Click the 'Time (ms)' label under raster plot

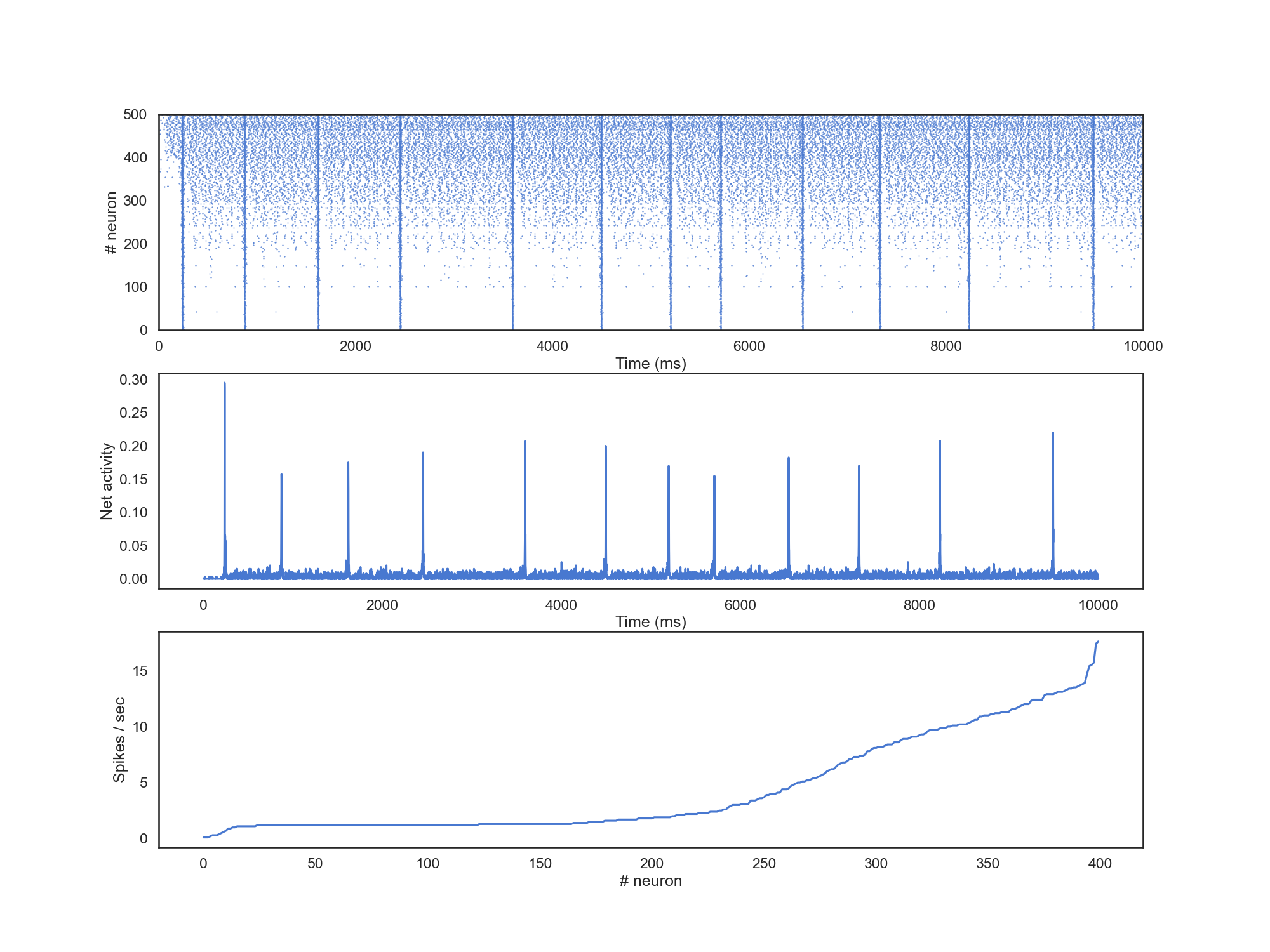(x=650, y=364)
